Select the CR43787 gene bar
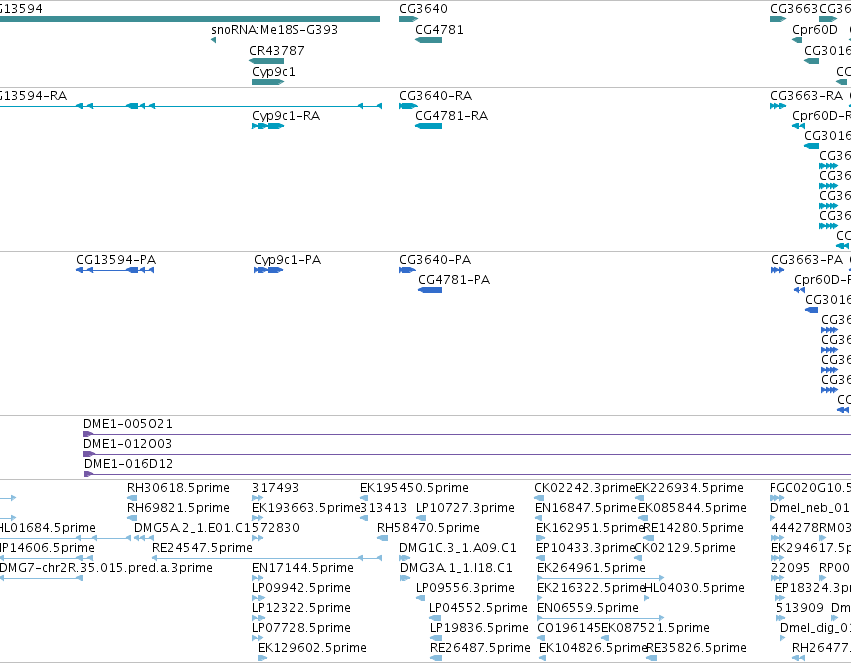Viewport: 851px width, 663px height. tap(266, 61)
